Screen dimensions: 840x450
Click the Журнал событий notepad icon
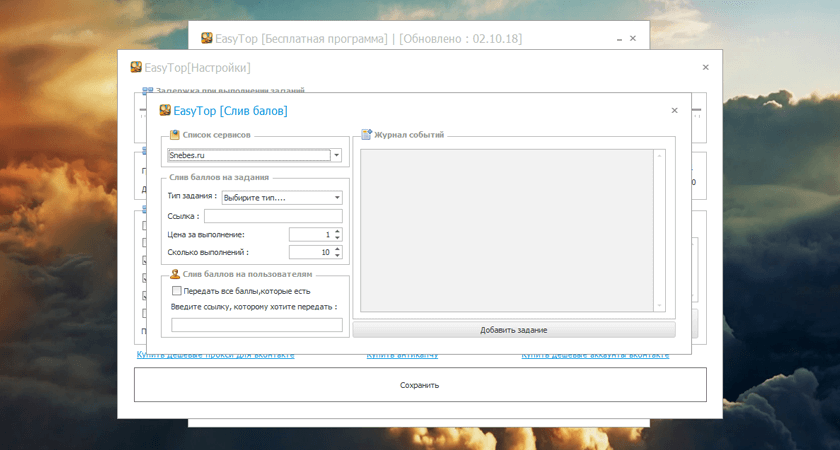[366, 134]
